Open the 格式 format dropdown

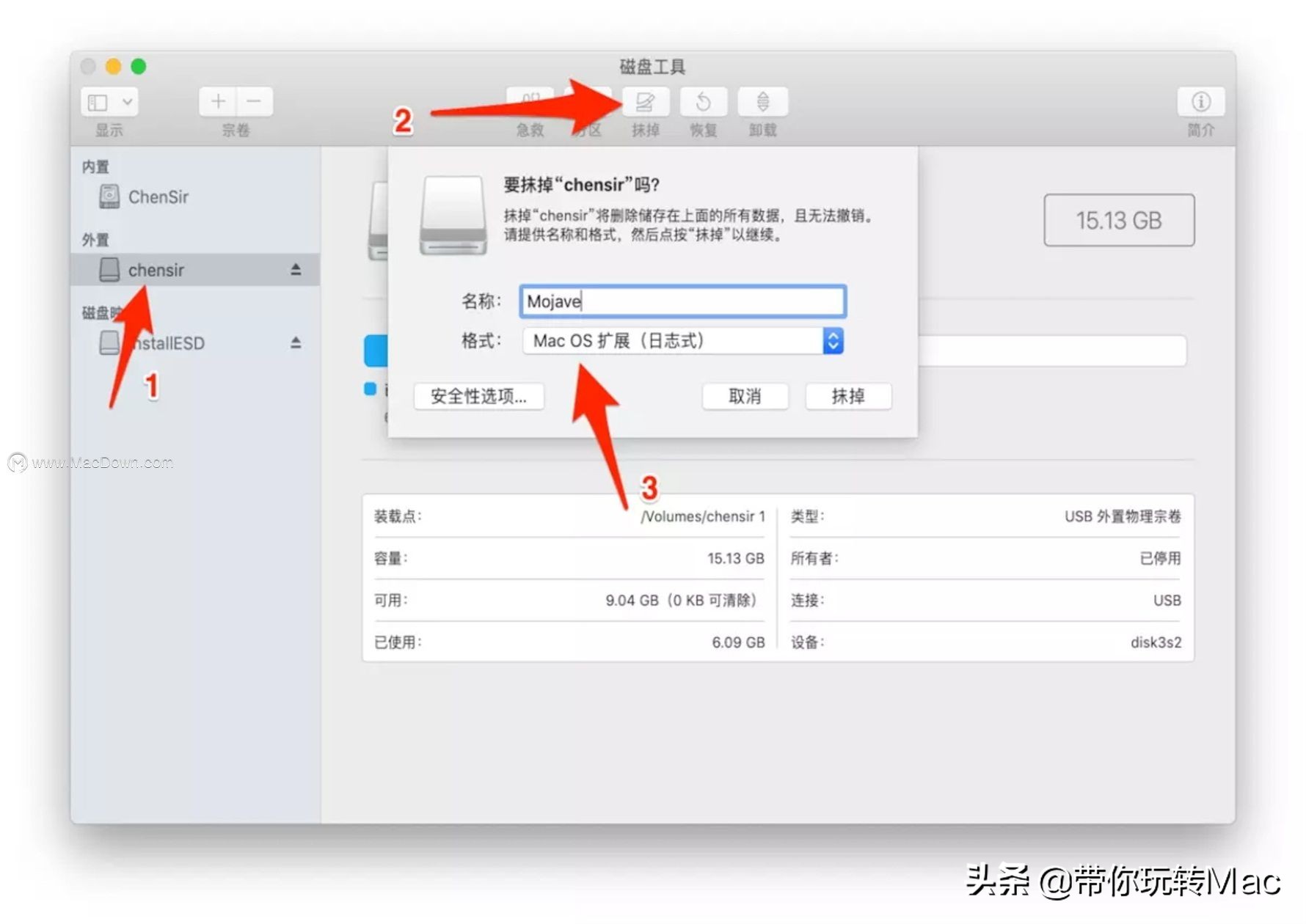point(833,340)
